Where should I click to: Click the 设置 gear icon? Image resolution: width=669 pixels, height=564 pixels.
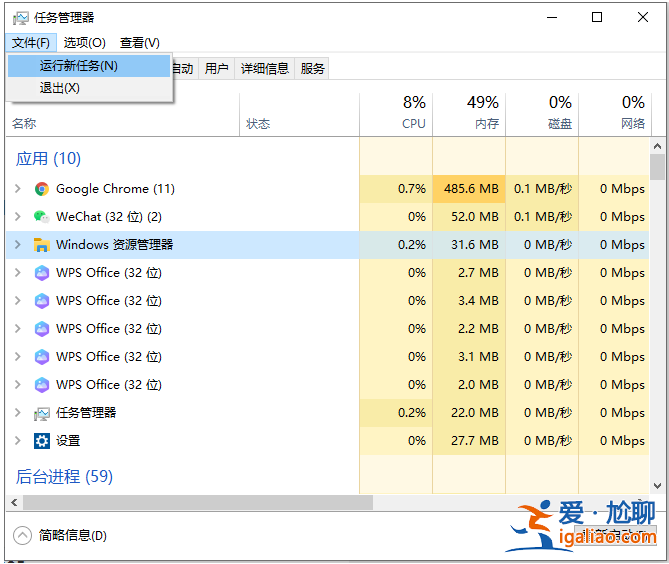[x=41, y=441]
